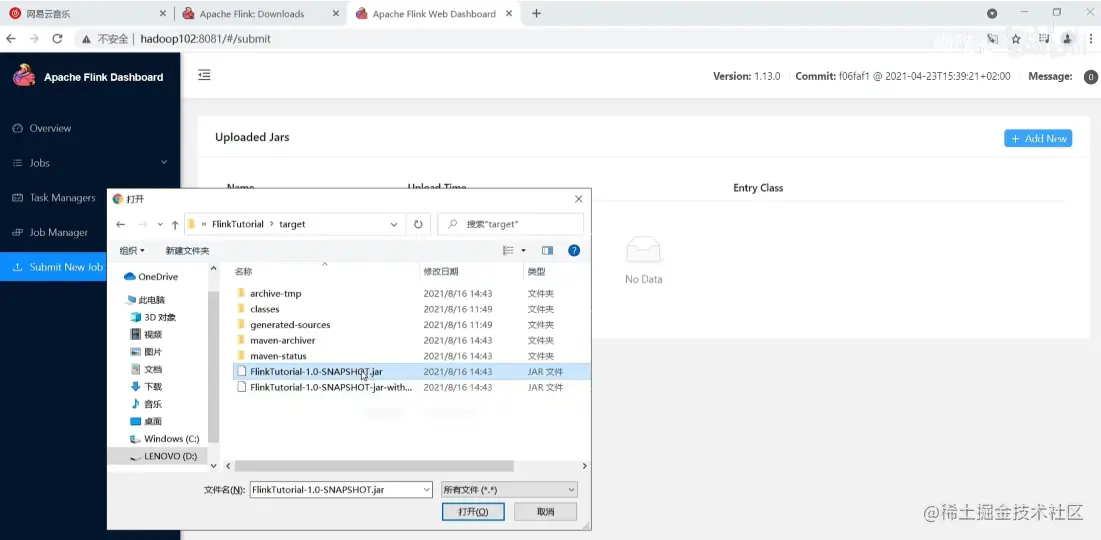Screen dimensions: 1101x540
Task: Open the Apache Flink Dashboard logo
Action: 24,76
